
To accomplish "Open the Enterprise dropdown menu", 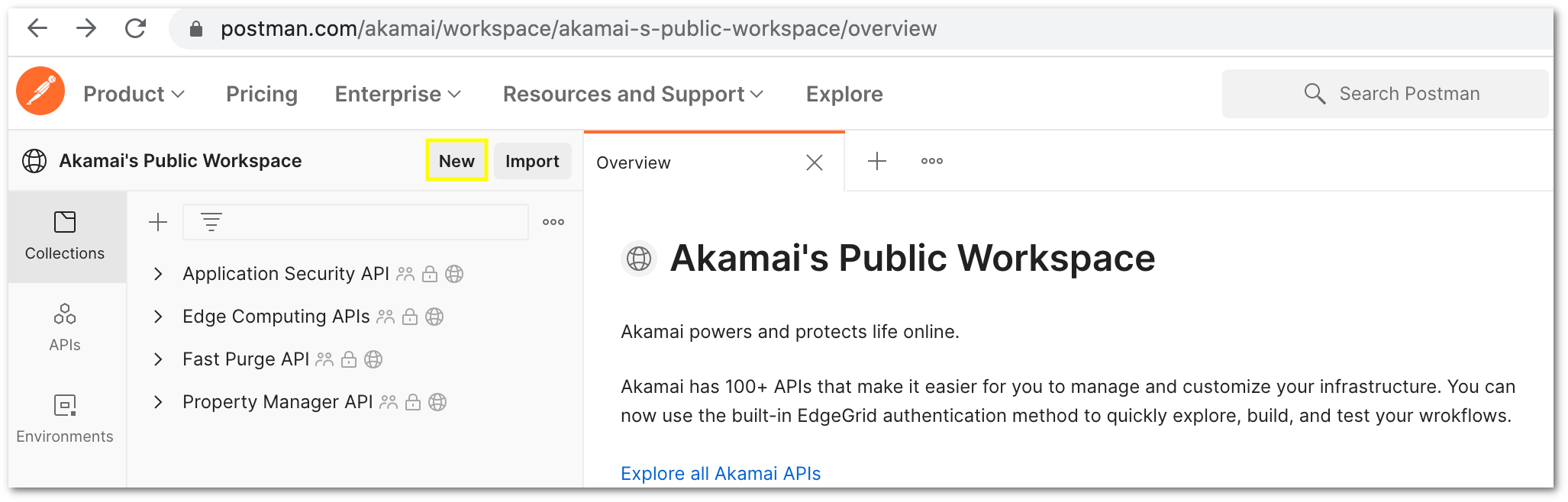I will point(398,94).
